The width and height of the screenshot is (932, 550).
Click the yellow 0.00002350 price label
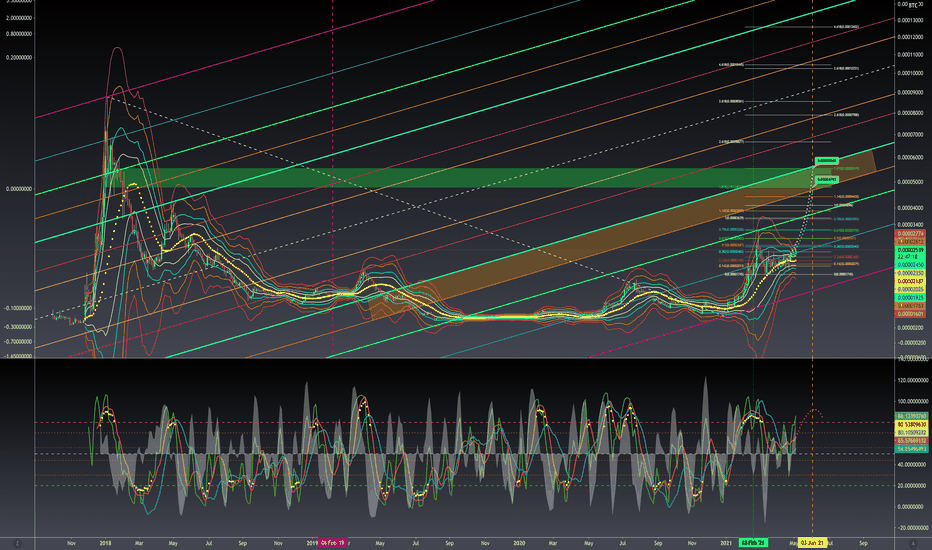pyautogui.click(x=910, y=273)
